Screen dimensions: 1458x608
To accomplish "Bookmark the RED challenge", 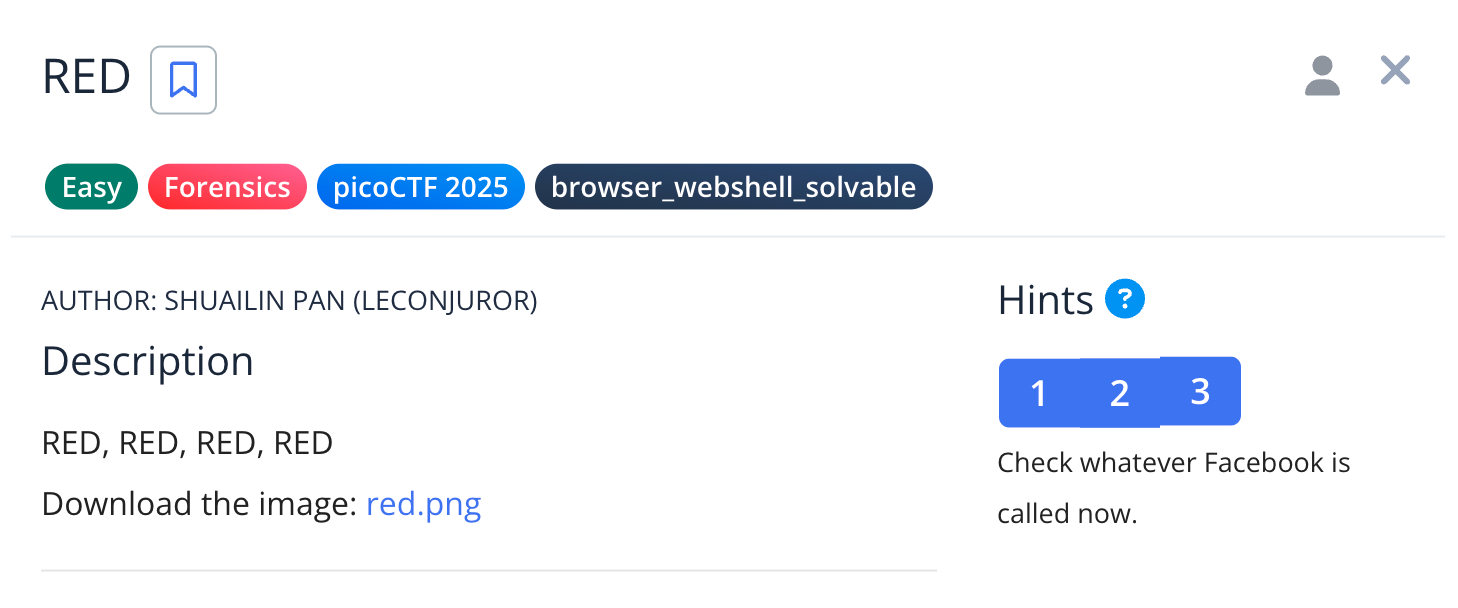I will pos(183,80).
